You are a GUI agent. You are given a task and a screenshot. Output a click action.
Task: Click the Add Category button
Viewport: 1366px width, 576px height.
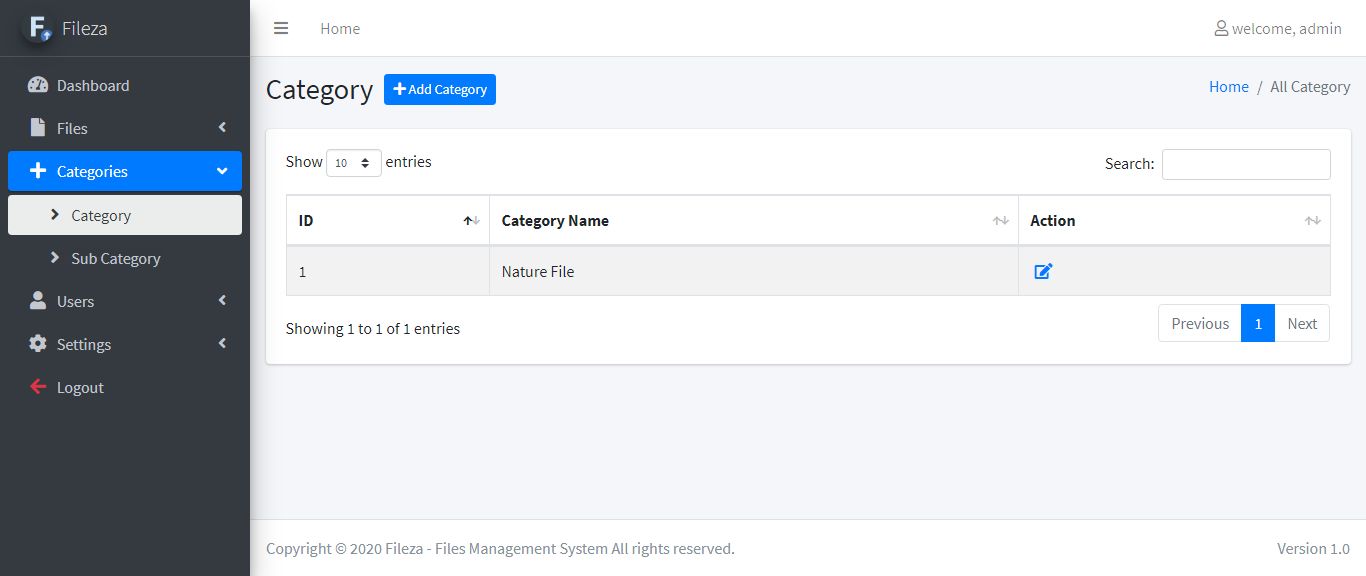[440, 89]
